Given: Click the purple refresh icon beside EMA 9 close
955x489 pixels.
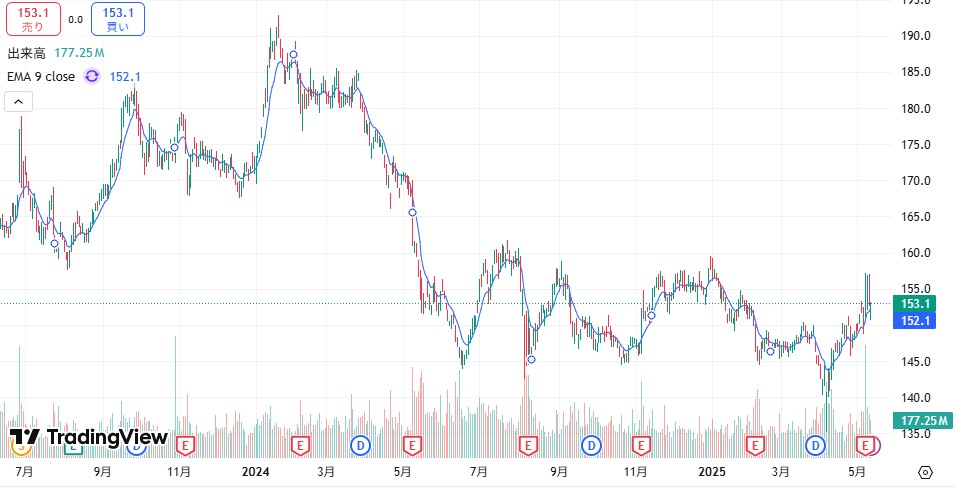Looking at the screenshot, I should click(x=92, y=76).
